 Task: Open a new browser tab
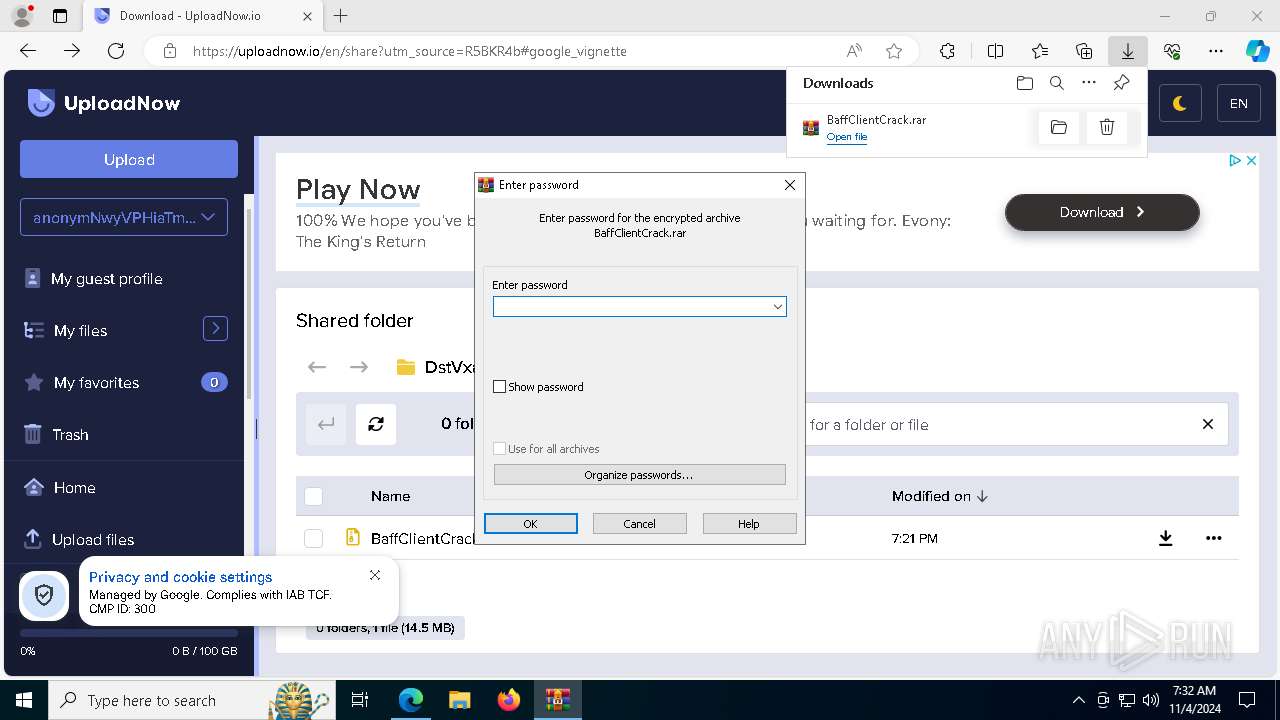[x=341, y=16]
